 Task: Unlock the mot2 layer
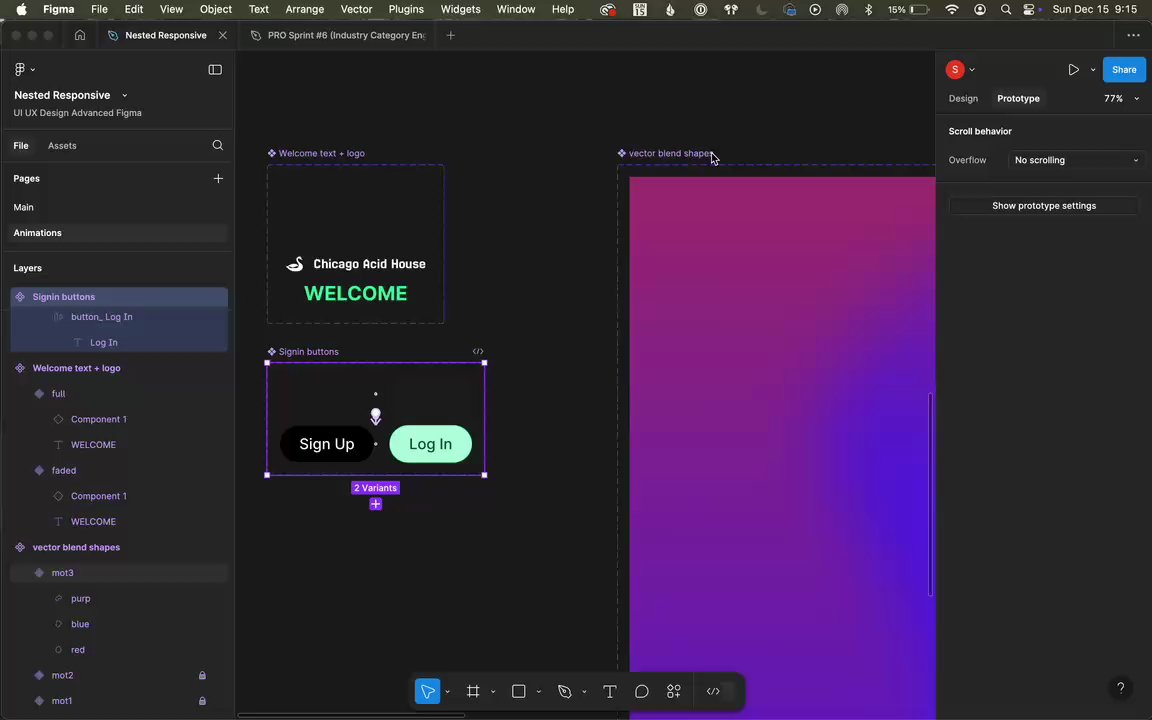pos(202,675)
